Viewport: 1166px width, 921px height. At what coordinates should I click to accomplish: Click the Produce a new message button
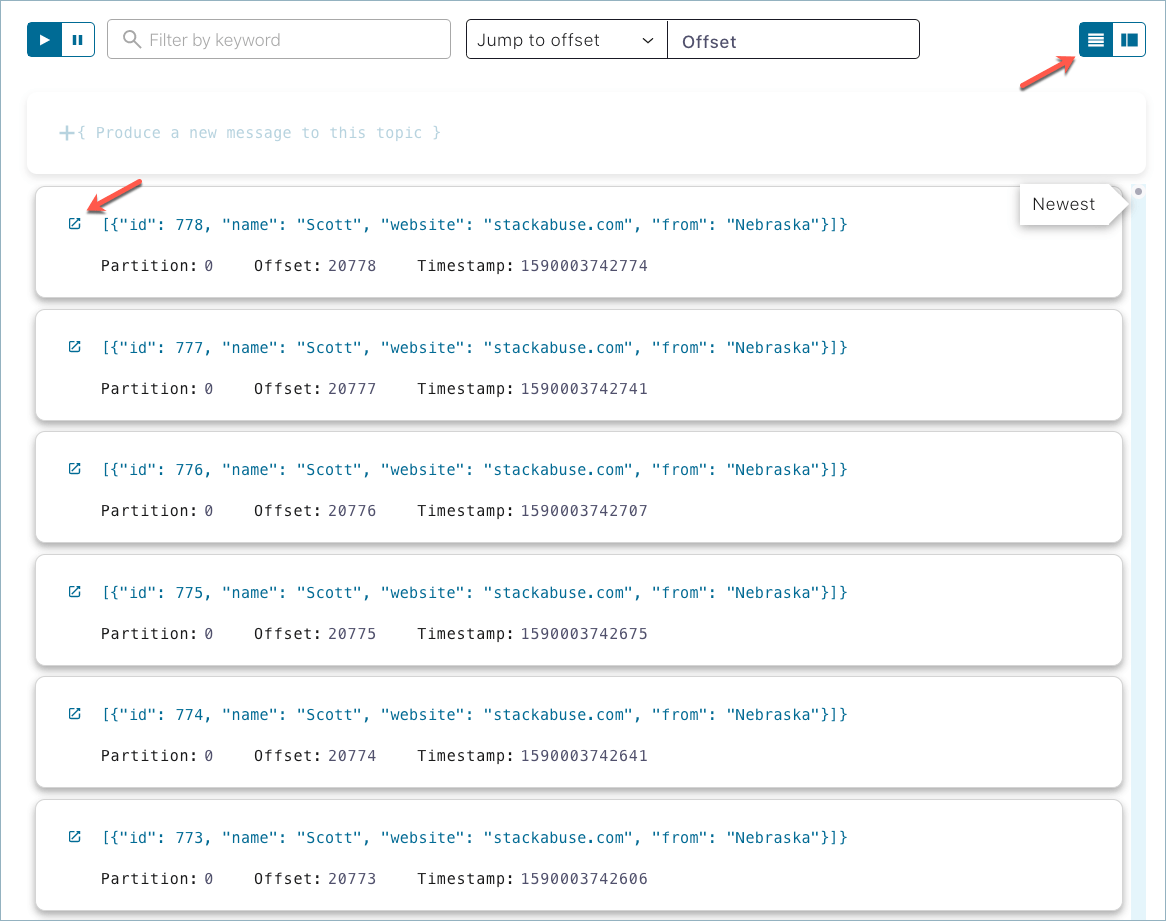250,132
